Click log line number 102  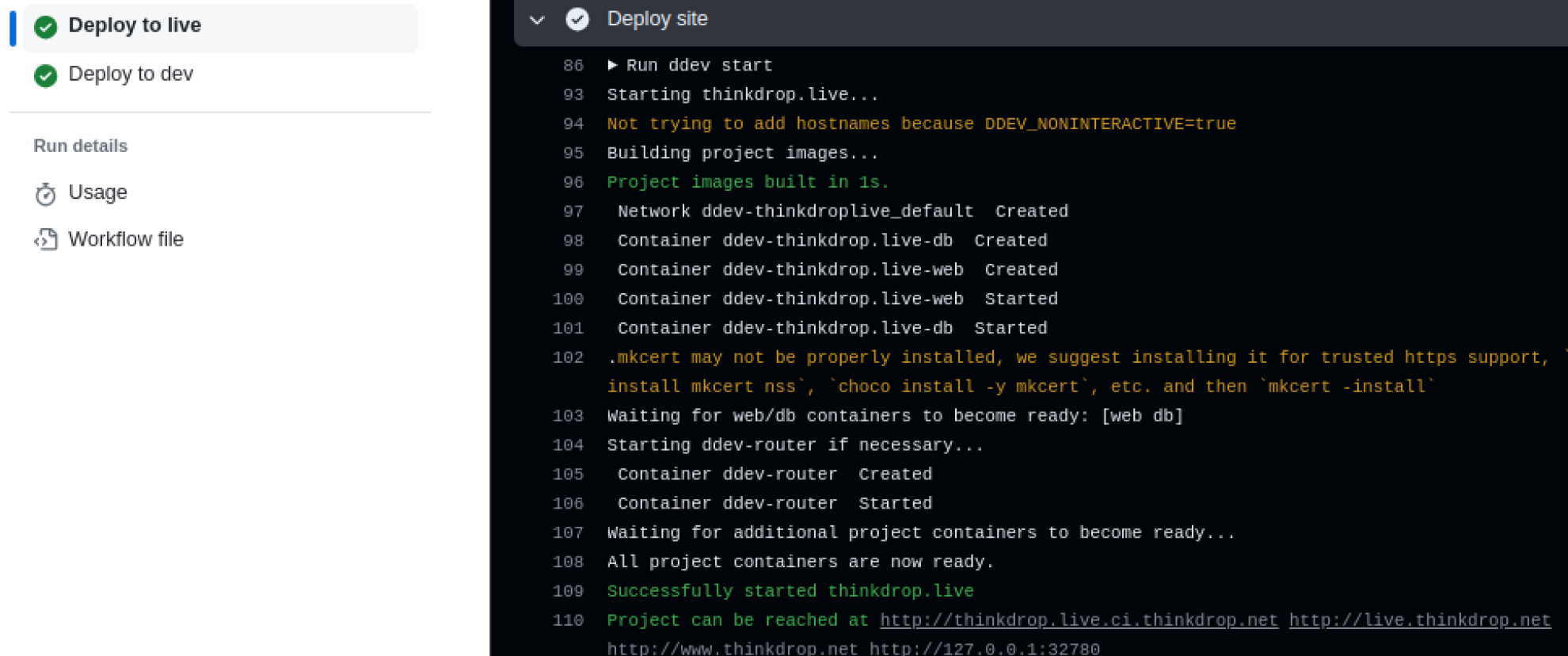[x=568, y=357]
